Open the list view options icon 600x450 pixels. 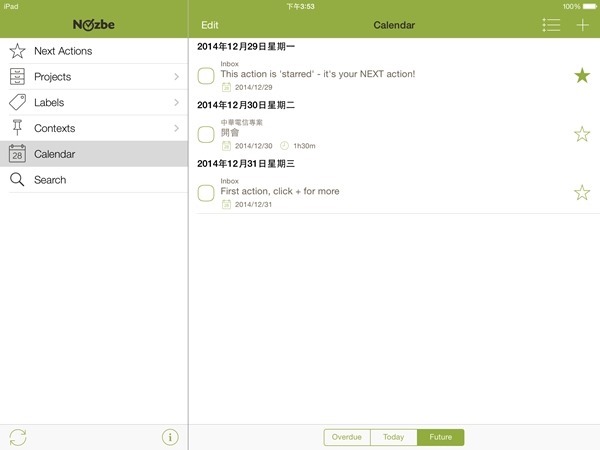tap(551, 25)
